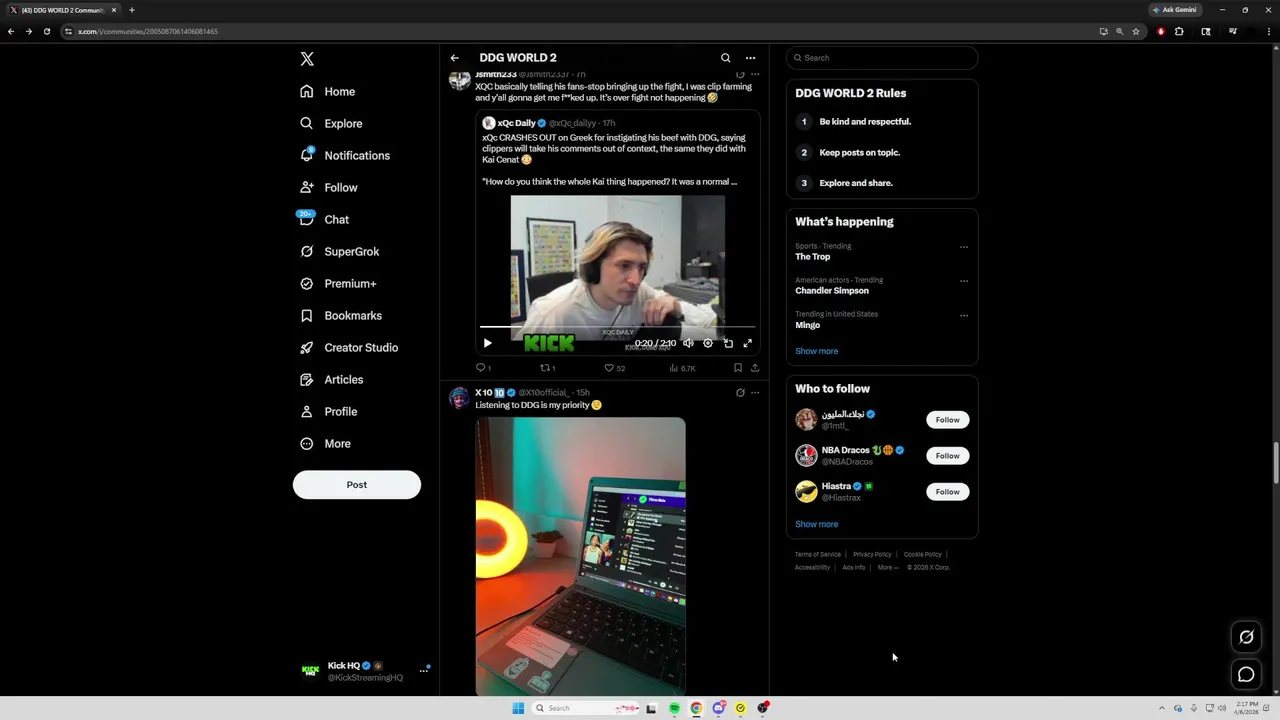
Task: Like the Jsmith233 post with 52 likes
Action: pos(614,368)
